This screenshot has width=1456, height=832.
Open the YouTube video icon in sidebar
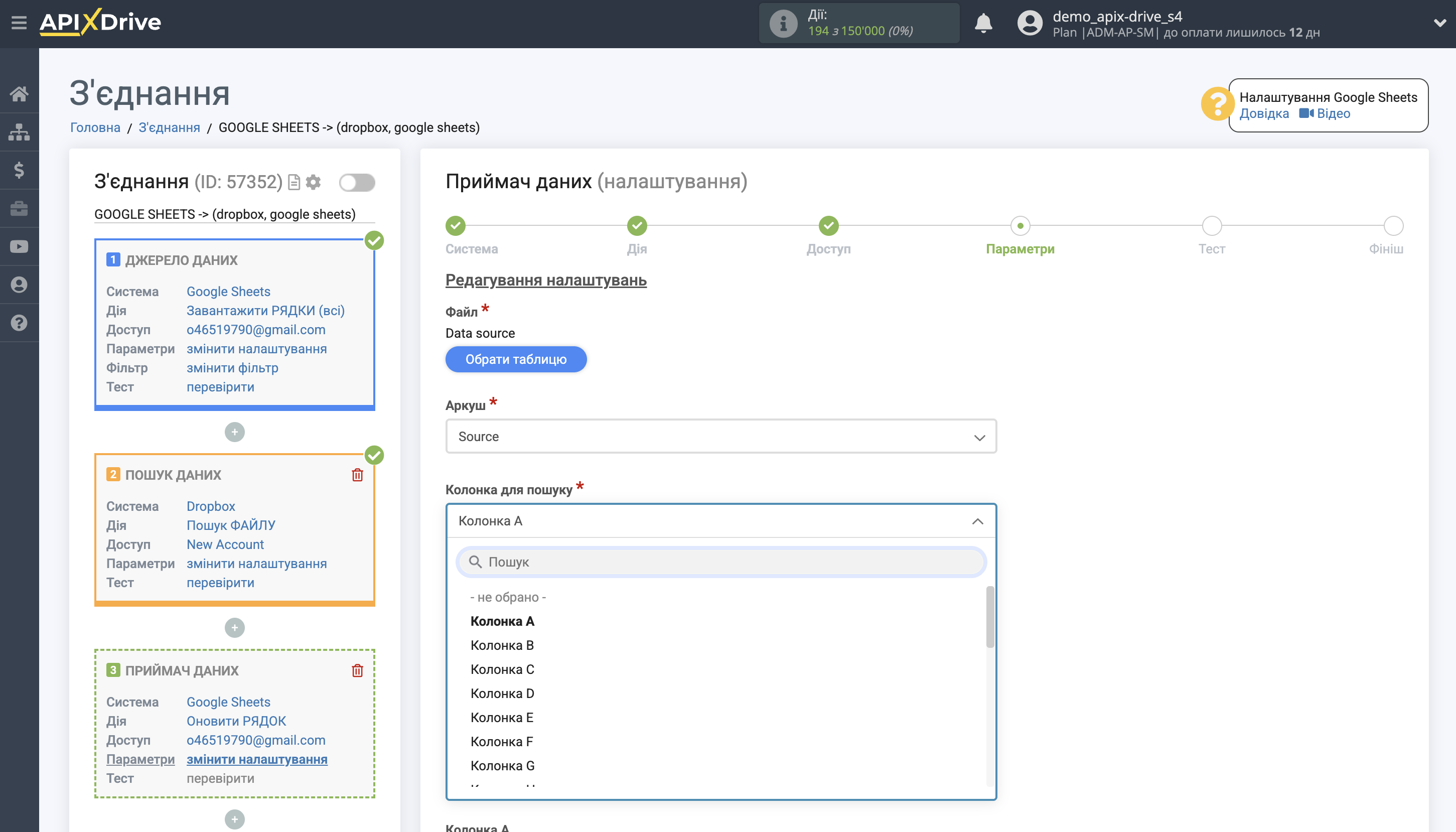[x=19, y=246]
